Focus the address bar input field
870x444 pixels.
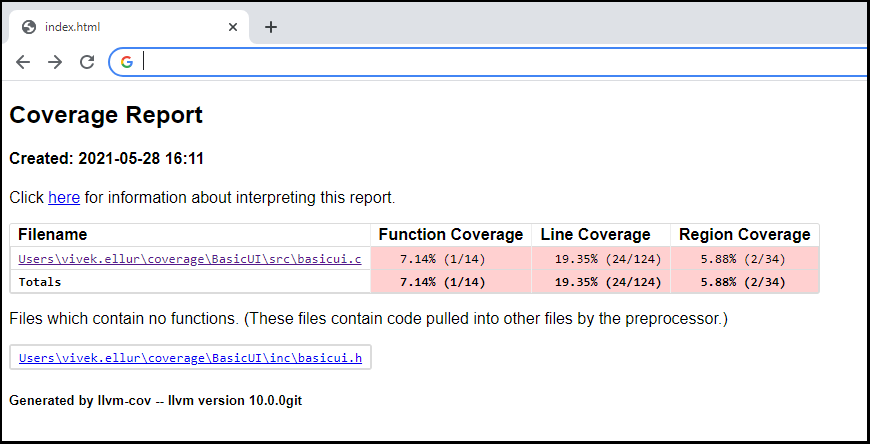pyautogui.click(x=500, y=62)
